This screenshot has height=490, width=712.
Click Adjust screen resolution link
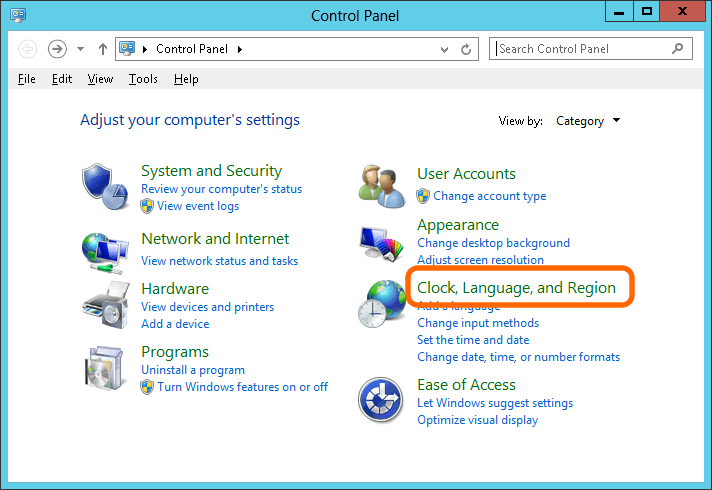pyautogui.click(x=480, y=260)
